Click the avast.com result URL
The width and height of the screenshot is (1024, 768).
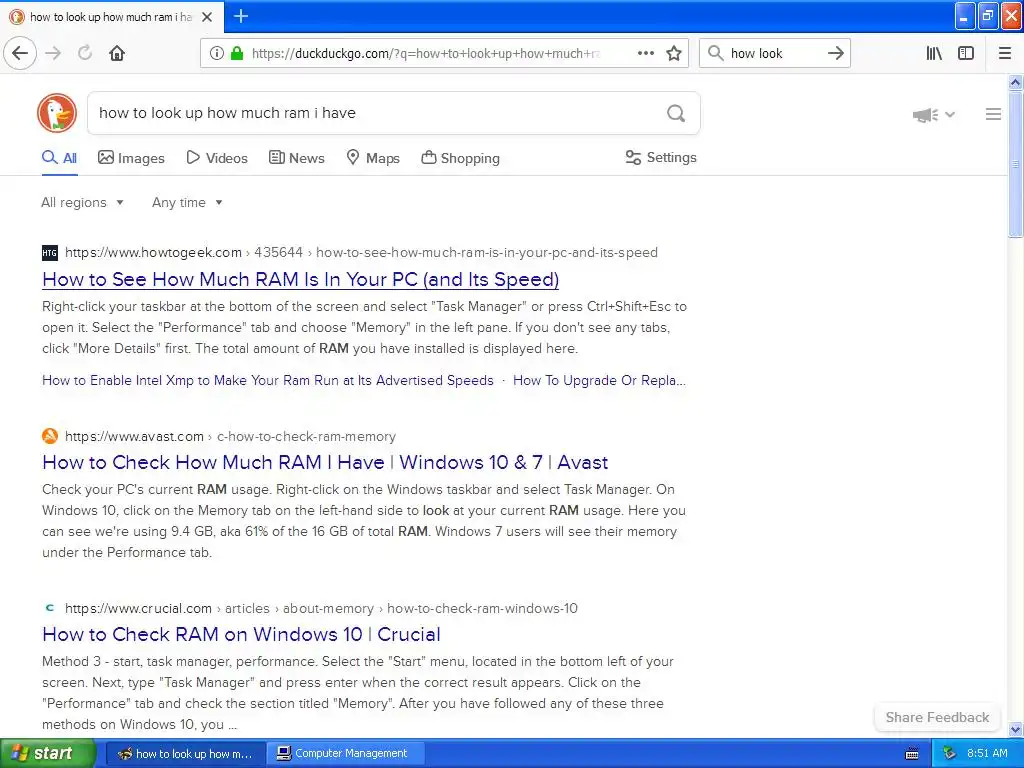point(231,436)
